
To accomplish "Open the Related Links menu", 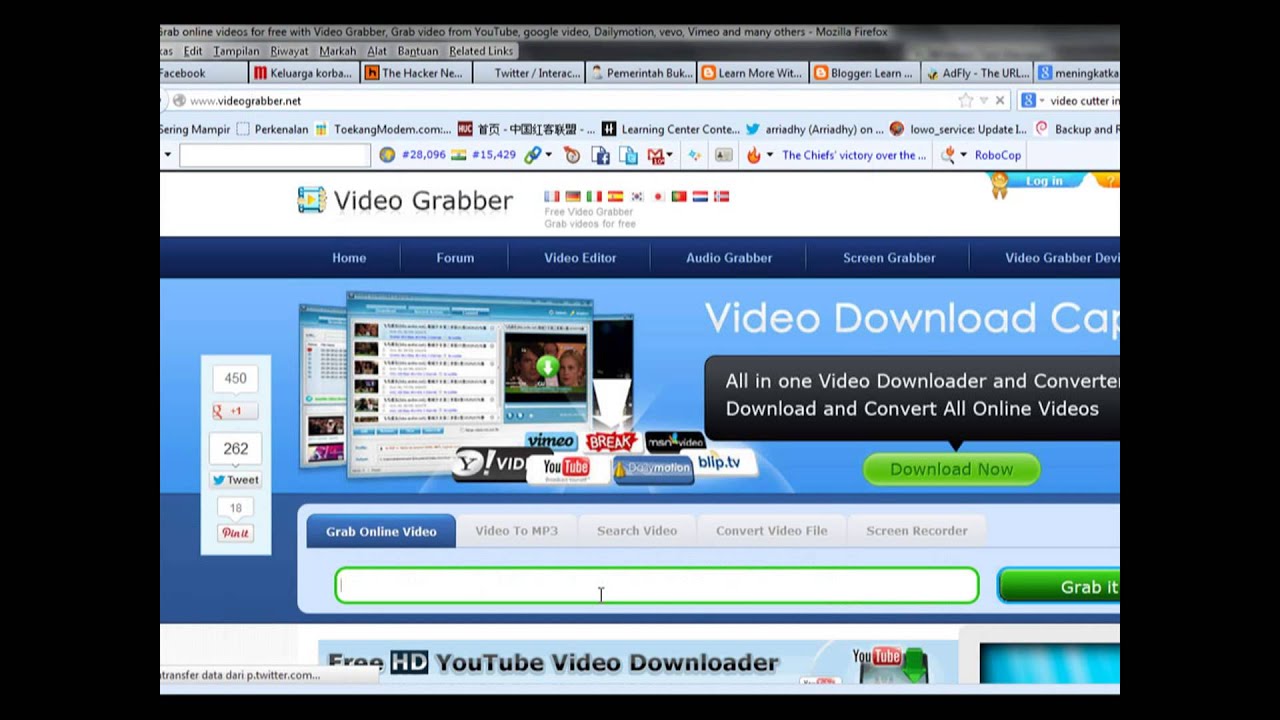I will pos(481,51).
